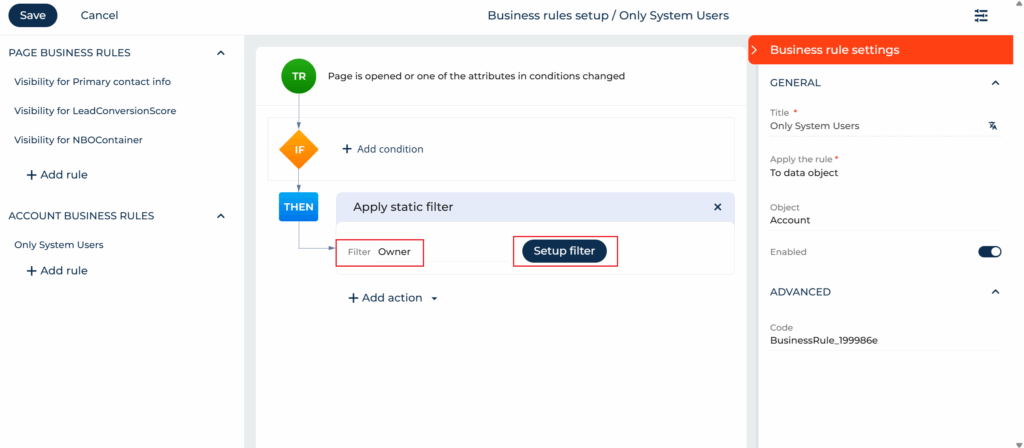Disable the Enabled toggle switch

coord(989,252)
